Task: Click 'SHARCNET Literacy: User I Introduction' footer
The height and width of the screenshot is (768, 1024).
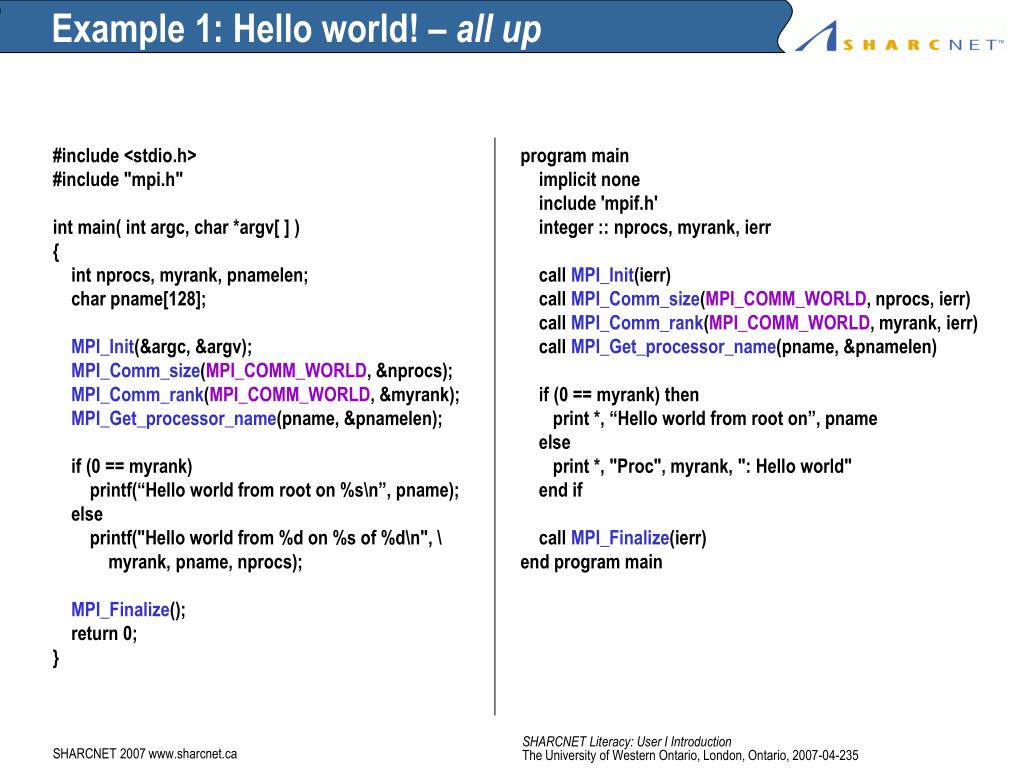Action: 627,741
